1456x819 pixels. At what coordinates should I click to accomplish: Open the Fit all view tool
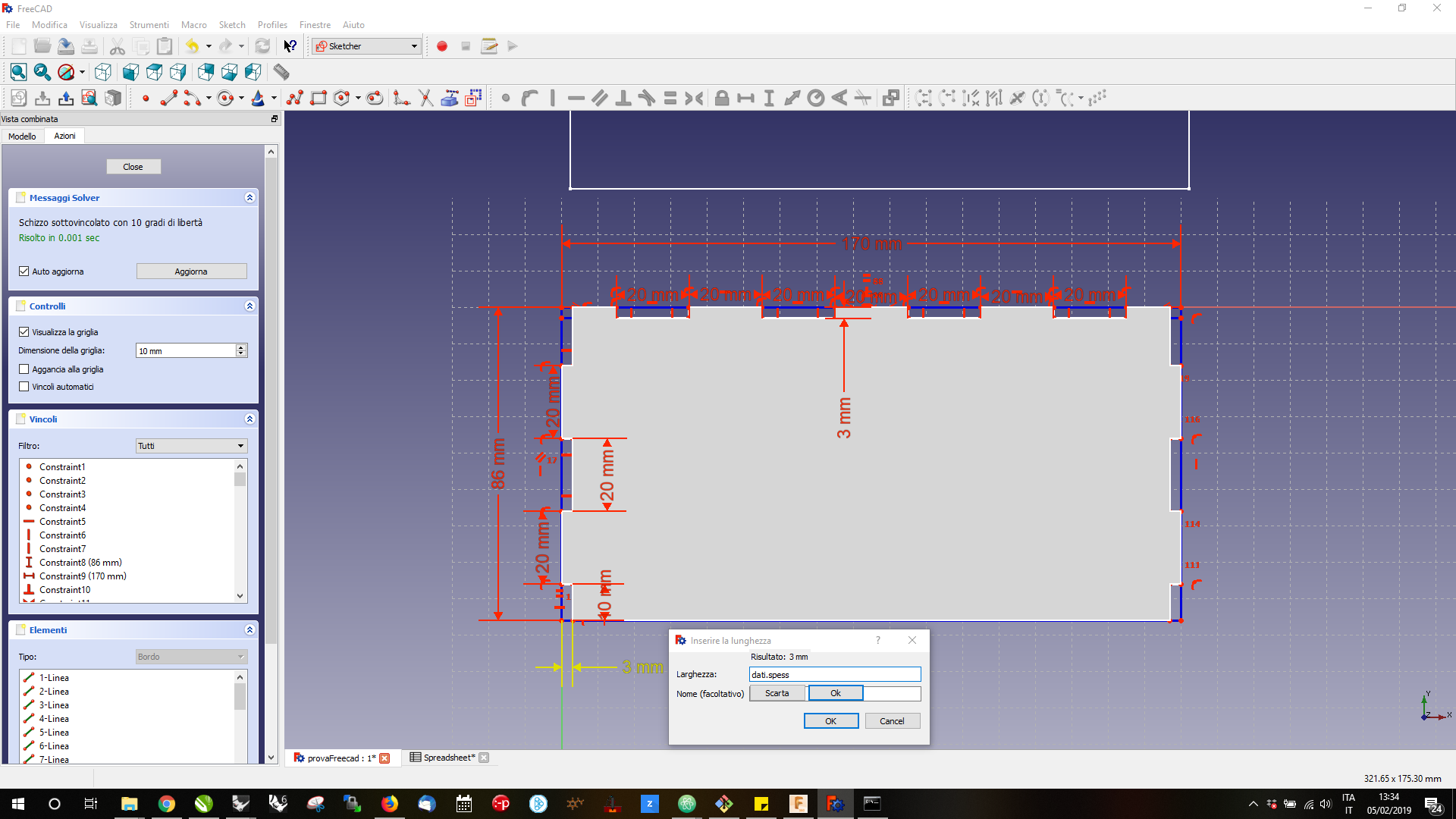[18, 72]
